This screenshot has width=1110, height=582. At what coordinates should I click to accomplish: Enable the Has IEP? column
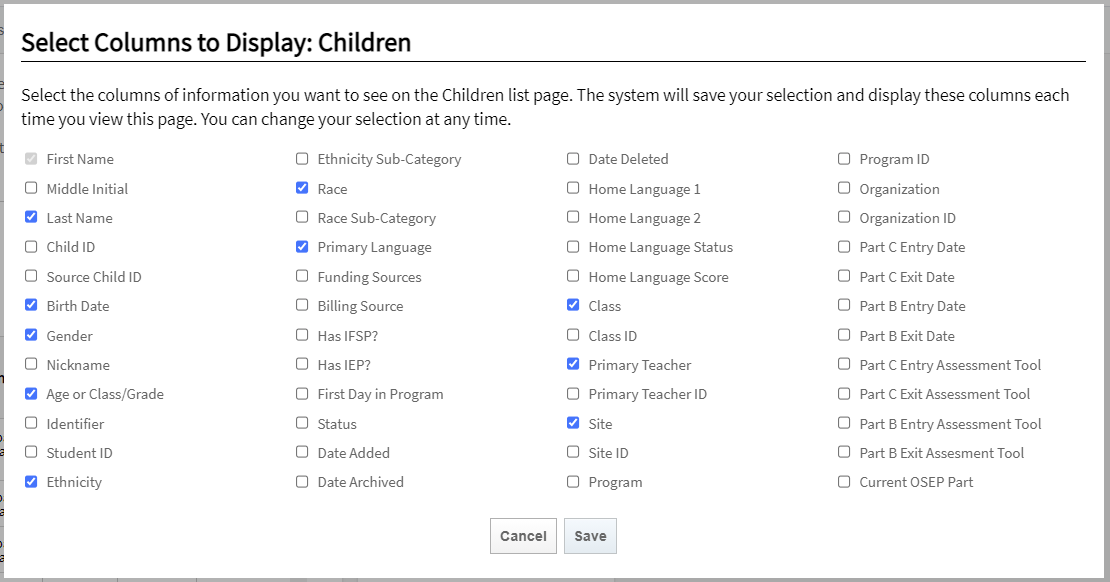coord(302,364)
